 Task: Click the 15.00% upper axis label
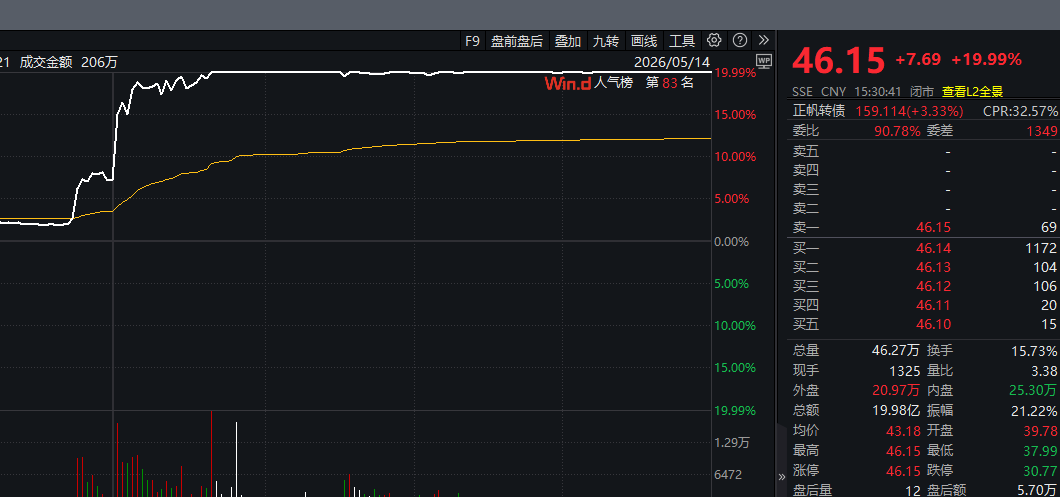[x=735, y=114]
